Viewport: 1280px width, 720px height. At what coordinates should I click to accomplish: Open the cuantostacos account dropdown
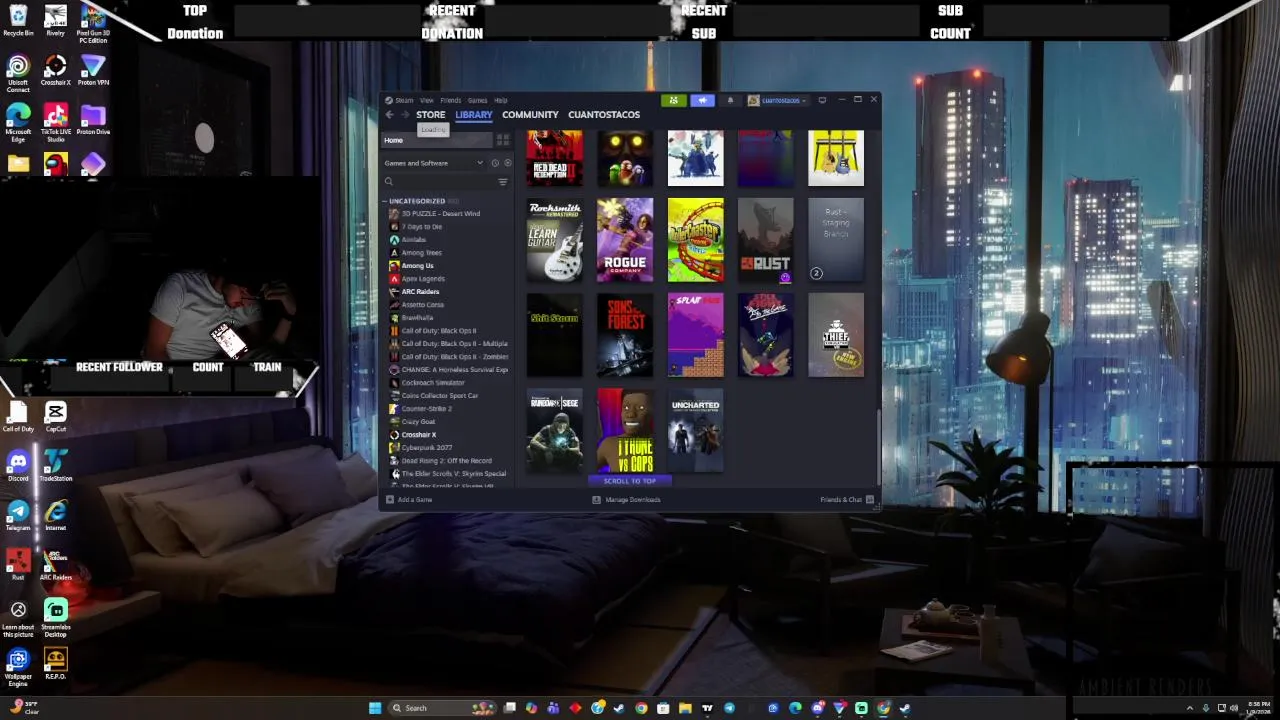tap(778, 100)
